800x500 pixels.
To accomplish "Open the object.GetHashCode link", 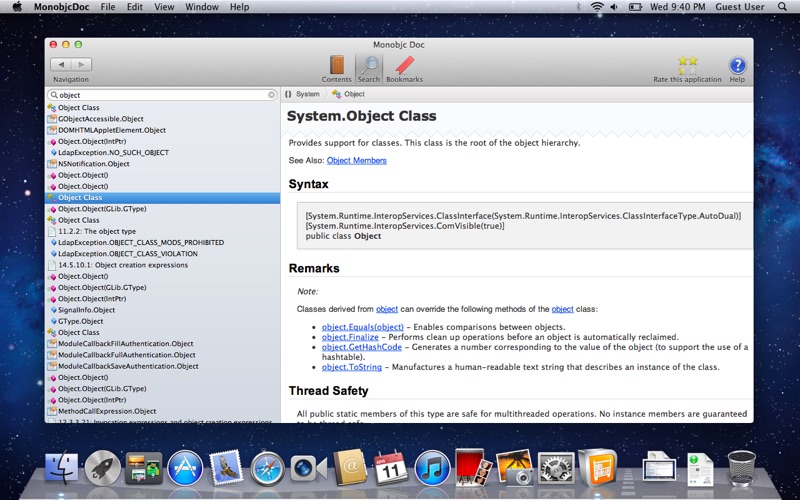I will [362, 347].
